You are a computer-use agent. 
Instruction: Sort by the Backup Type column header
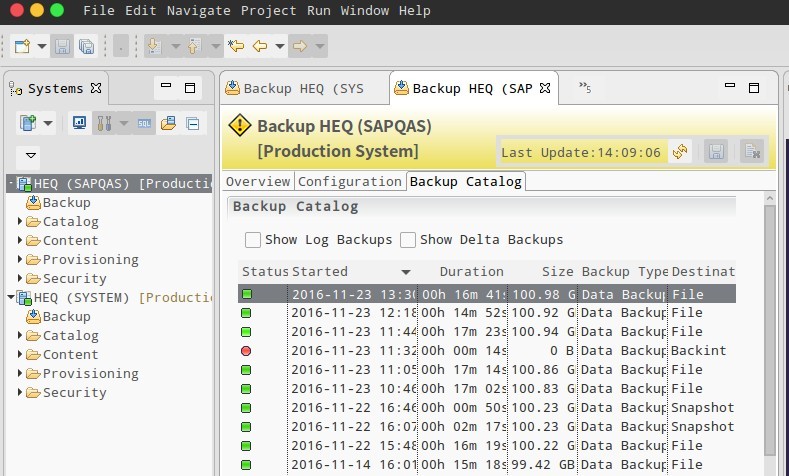tap(624, 272)
